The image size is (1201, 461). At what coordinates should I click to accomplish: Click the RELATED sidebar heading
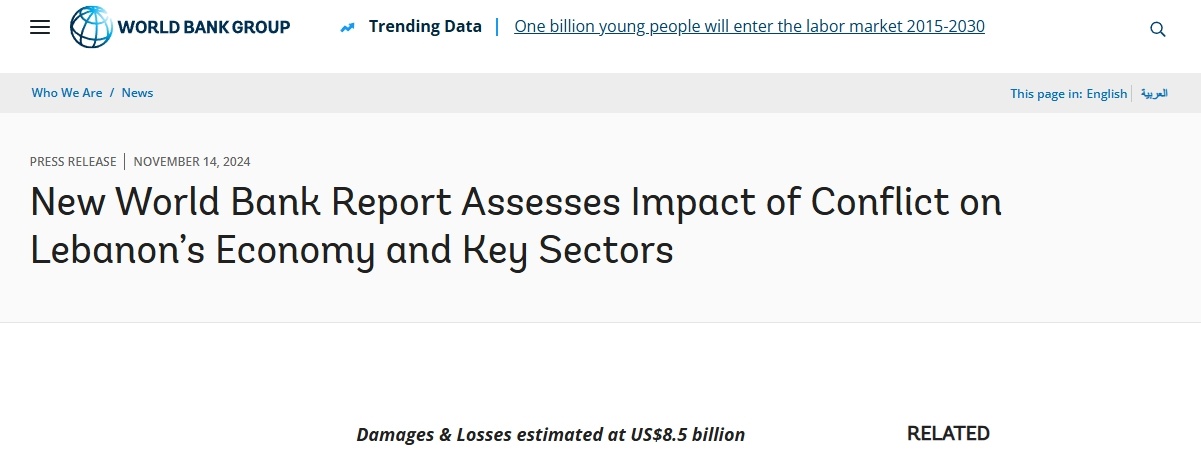948,433
